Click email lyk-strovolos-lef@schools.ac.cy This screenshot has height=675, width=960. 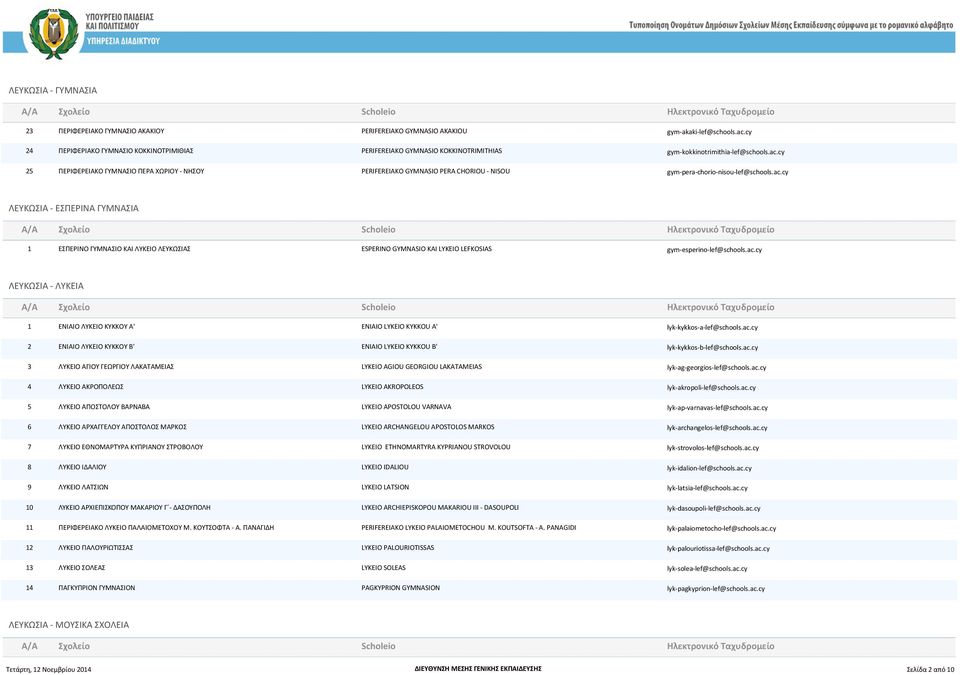point(713,448)
